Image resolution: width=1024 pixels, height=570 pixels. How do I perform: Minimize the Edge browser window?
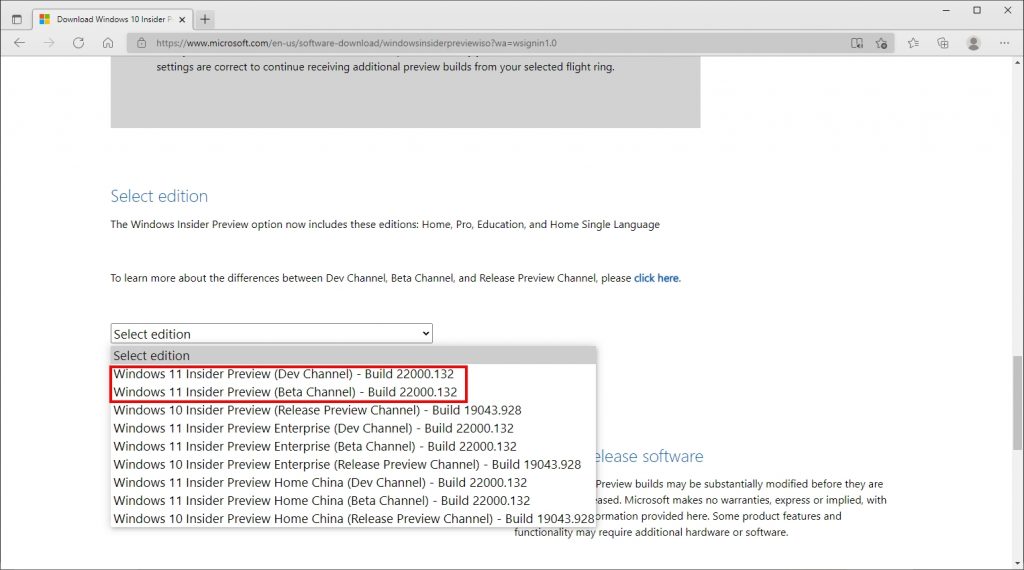click(946, 10)
